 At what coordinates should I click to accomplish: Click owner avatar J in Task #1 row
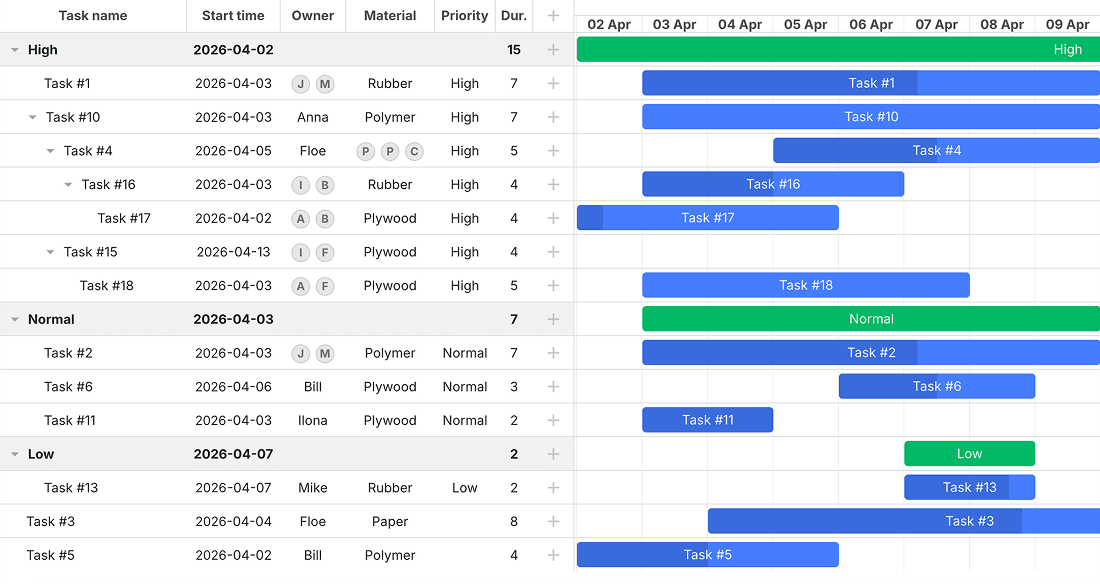point(301,84)
